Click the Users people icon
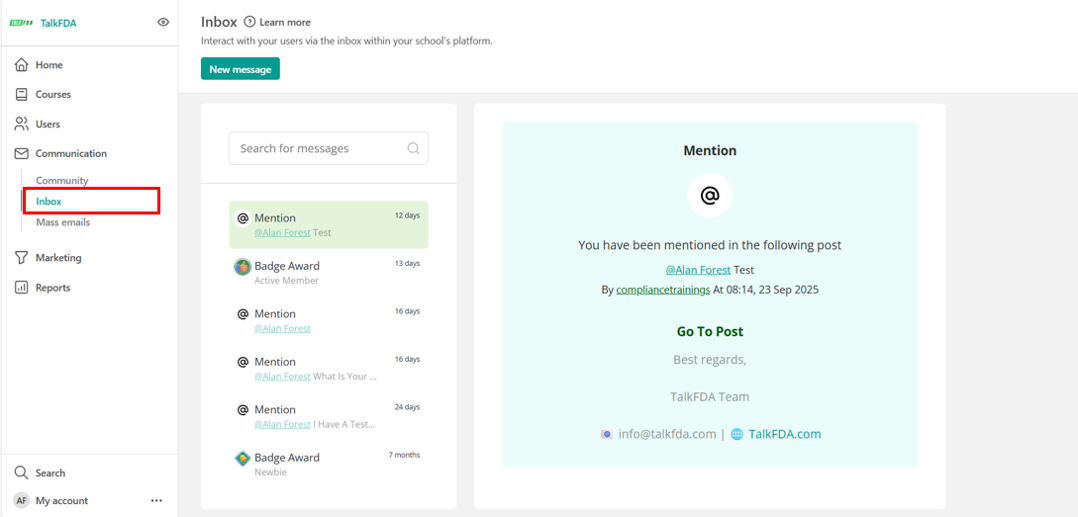1078x517 pixels. (x=21, y=124)
